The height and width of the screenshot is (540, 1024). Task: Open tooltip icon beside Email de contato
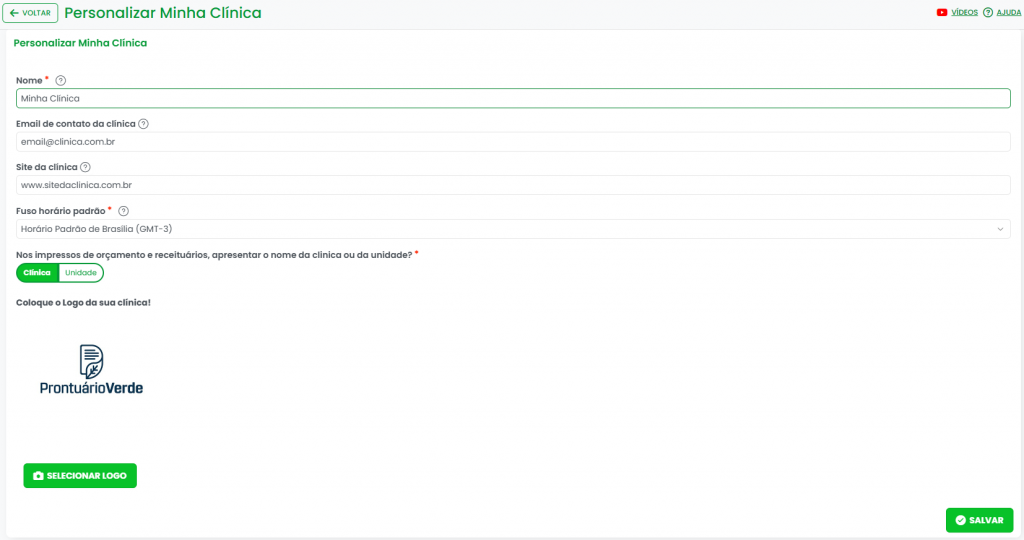(x=144, y=124)
